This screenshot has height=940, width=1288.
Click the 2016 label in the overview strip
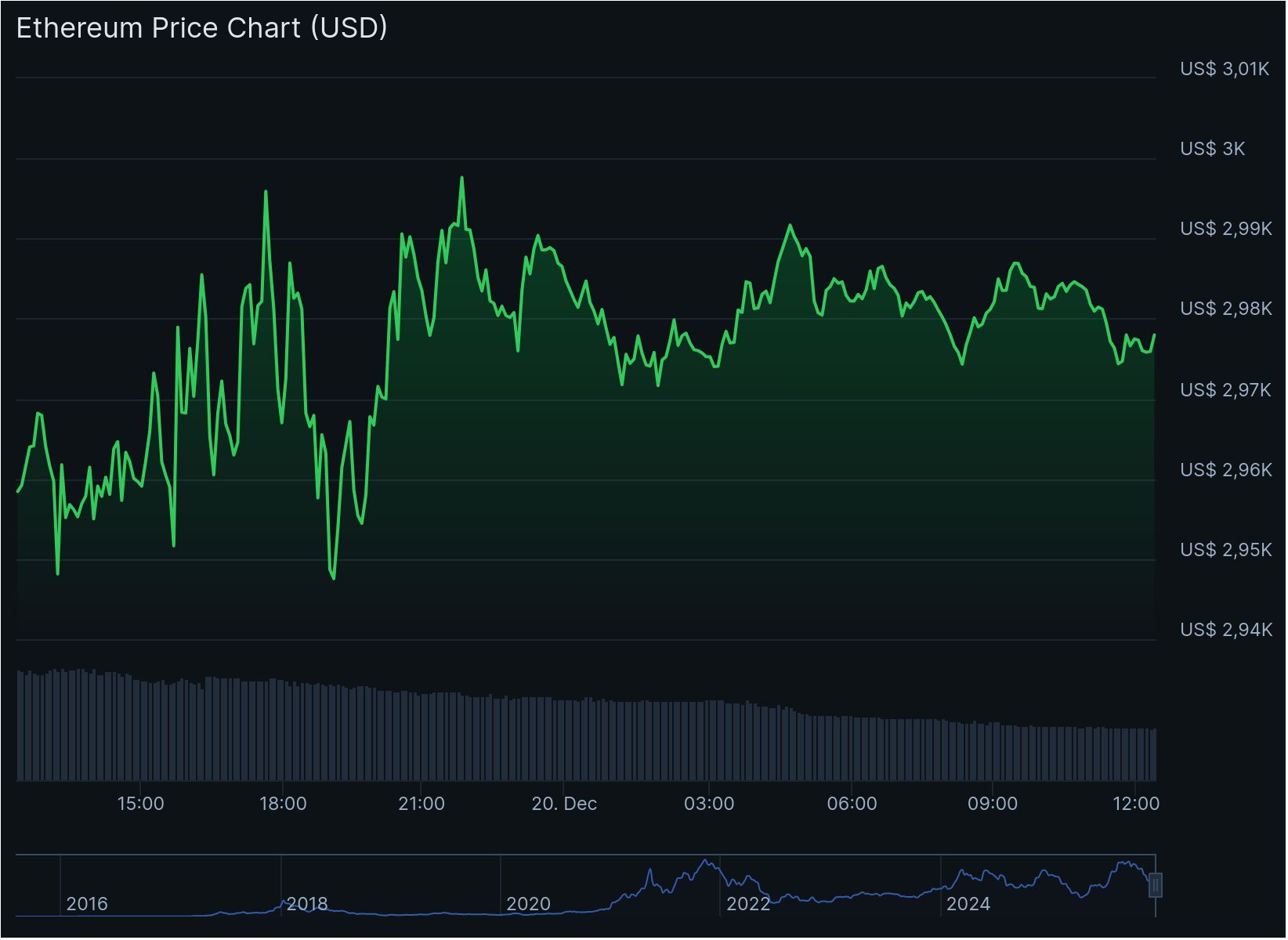88,904
